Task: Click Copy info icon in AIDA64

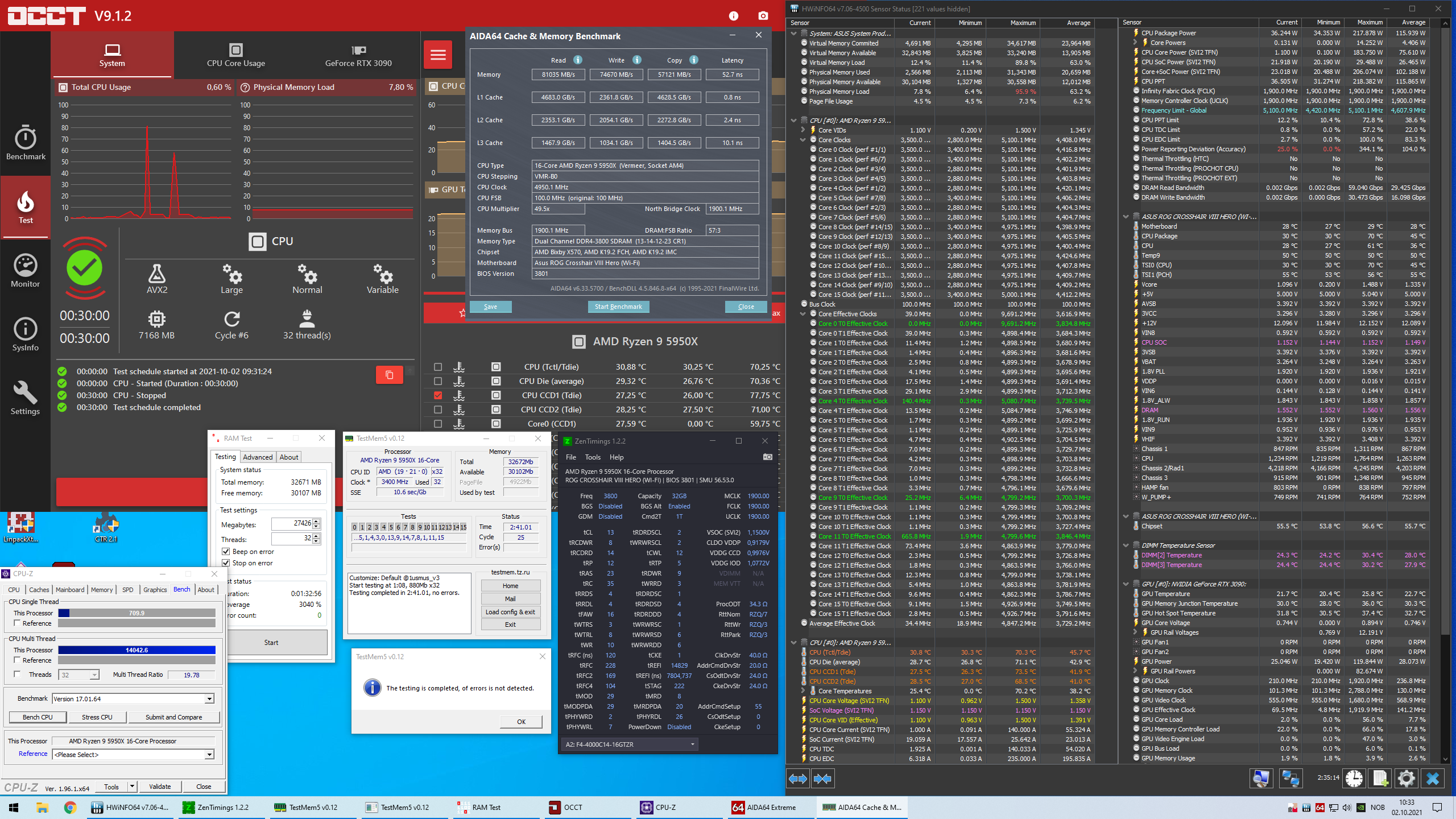Action: 694,60
